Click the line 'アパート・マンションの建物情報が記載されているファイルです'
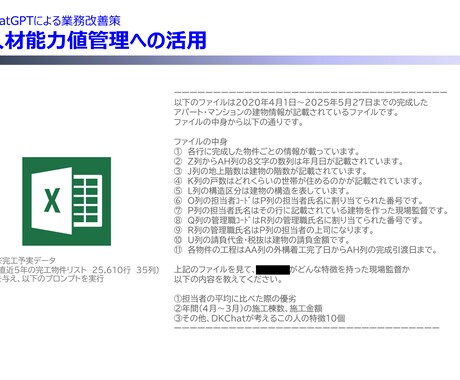This screenshot has height=380, width=460. click(287, 112)
